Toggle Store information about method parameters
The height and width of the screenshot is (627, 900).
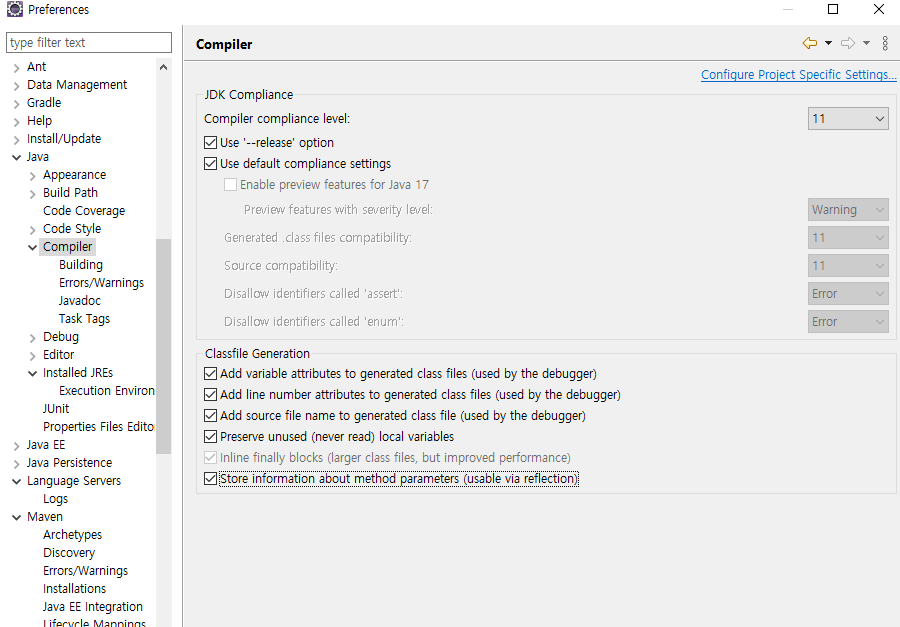click(211, 479)
